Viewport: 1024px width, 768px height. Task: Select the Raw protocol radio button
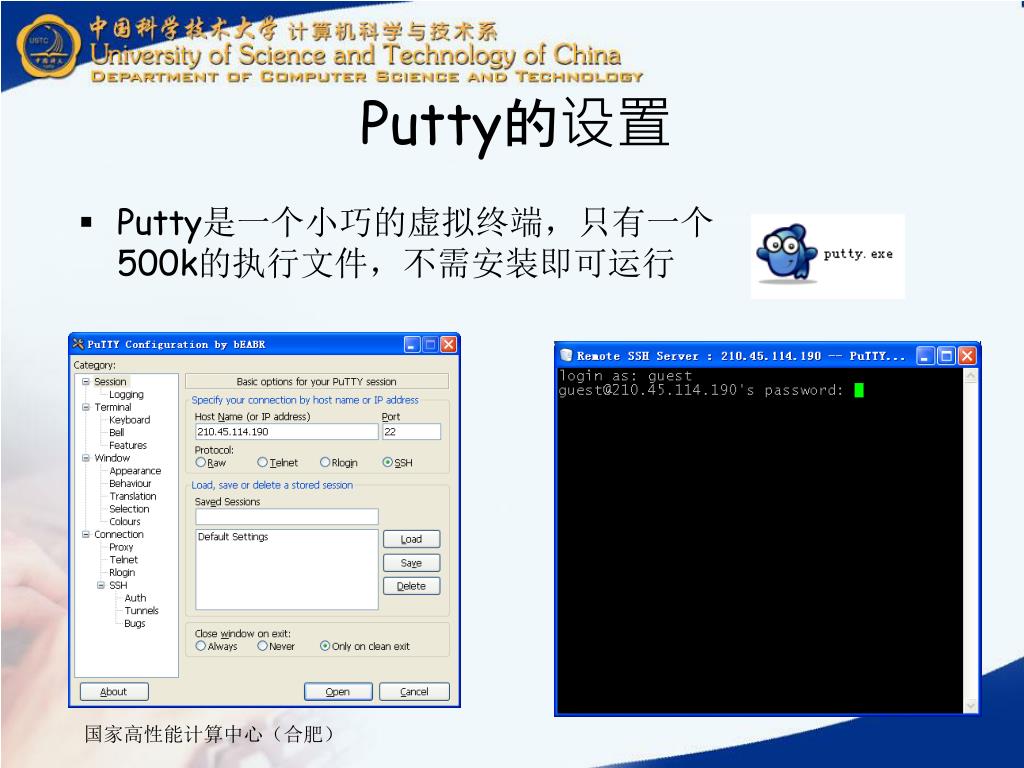(200, 462)
